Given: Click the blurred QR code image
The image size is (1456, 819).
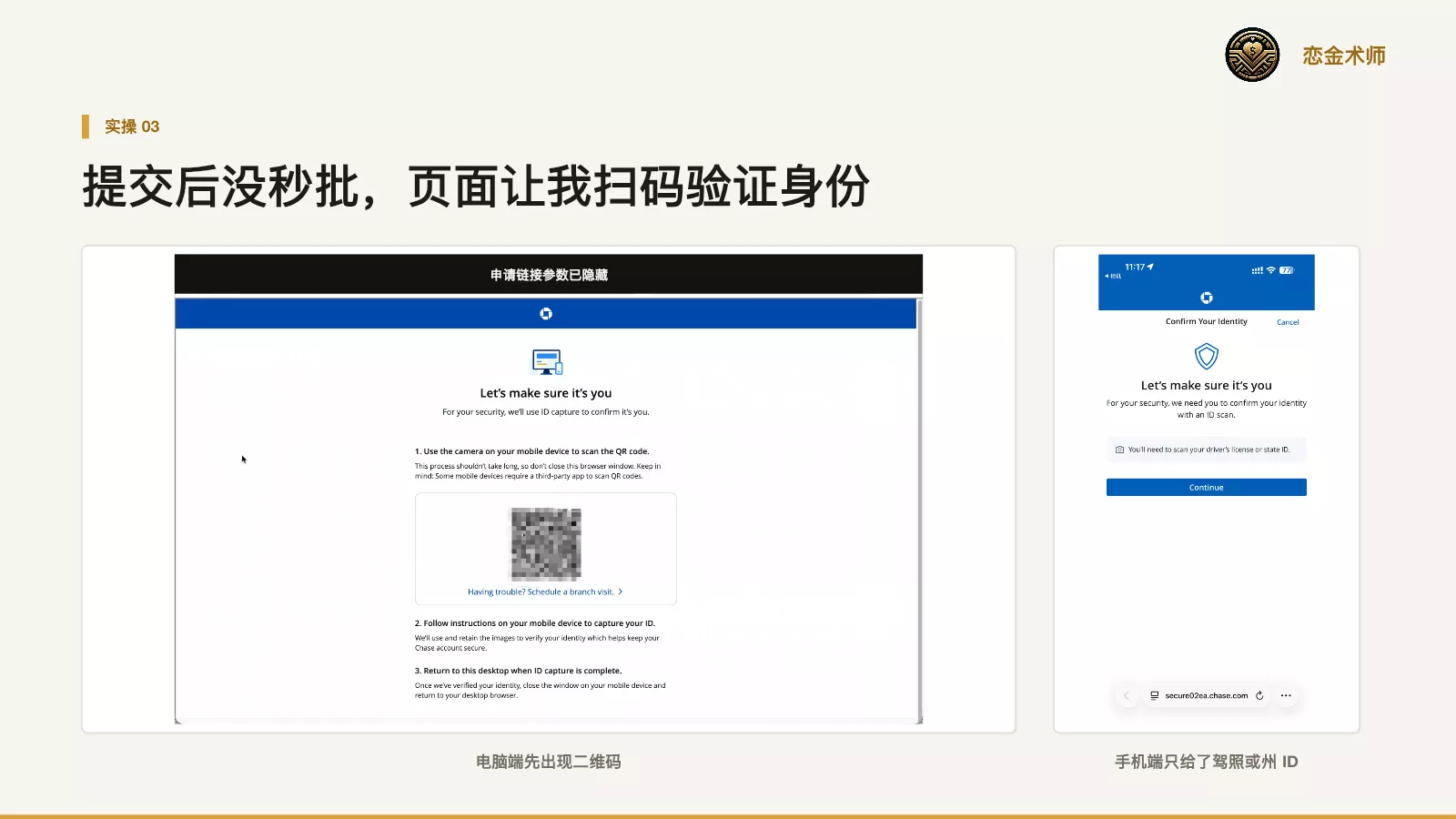Looking at the screenshot, I should coord(546,544).
